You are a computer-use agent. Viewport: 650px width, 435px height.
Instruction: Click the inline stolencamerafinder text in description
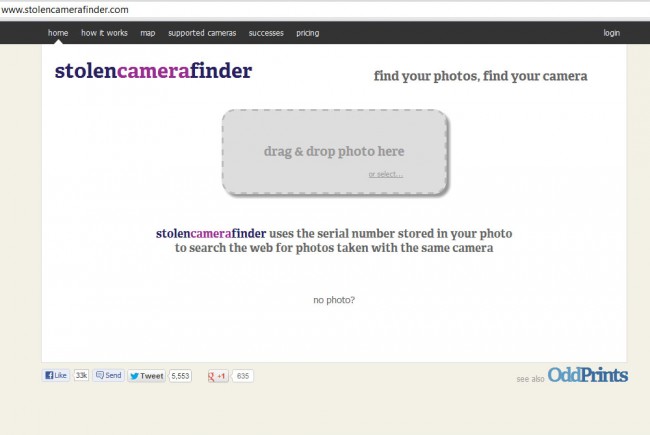pos(211,233)
